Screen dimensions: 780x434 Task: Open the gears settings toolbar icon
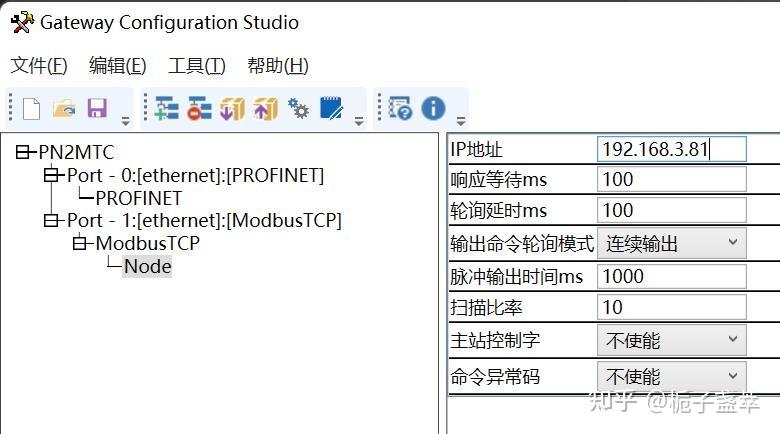pyautogui.click(x=298, y=108)
